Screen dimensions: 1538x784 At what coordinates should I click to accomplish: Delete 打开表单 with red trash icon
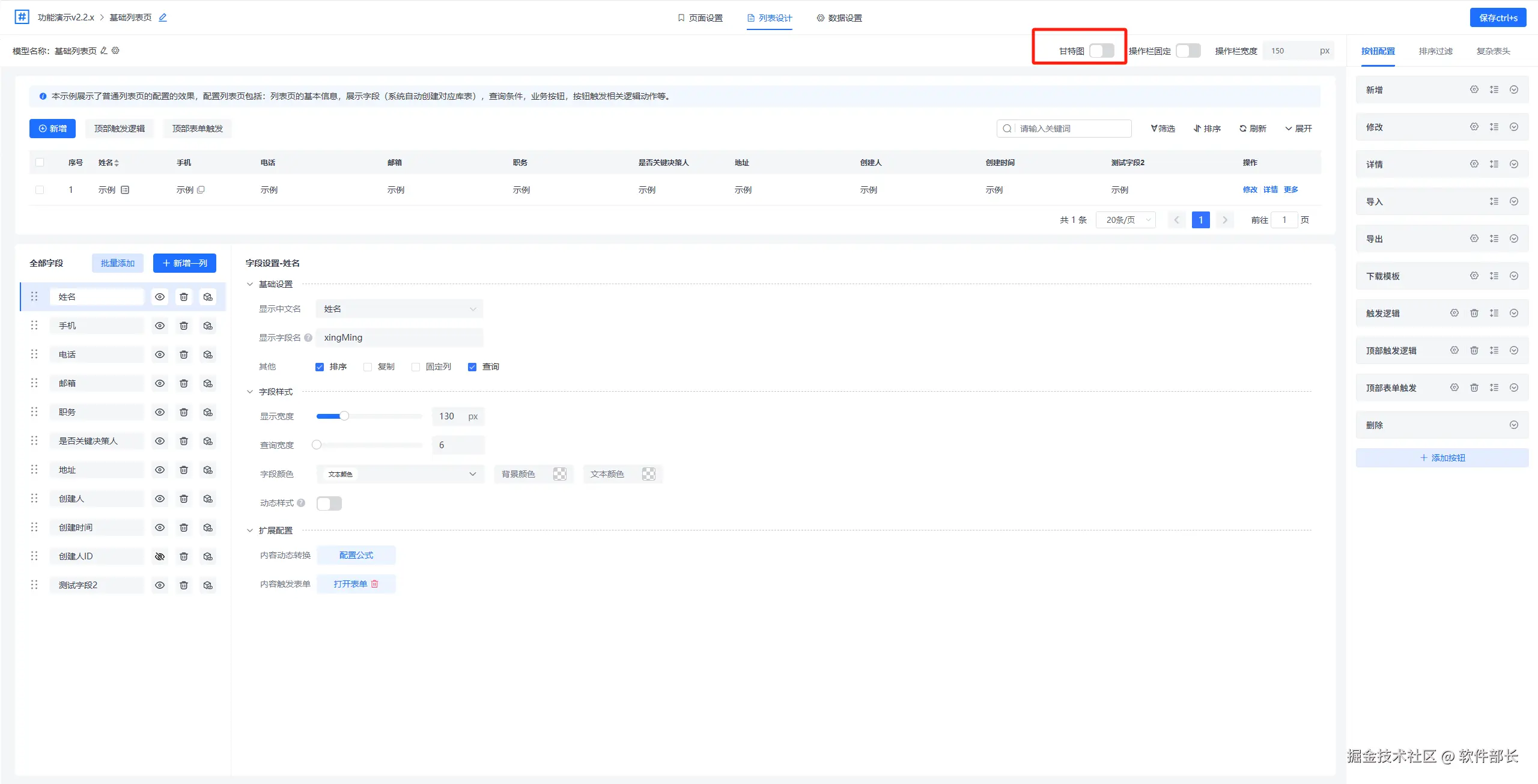[375, 584]
